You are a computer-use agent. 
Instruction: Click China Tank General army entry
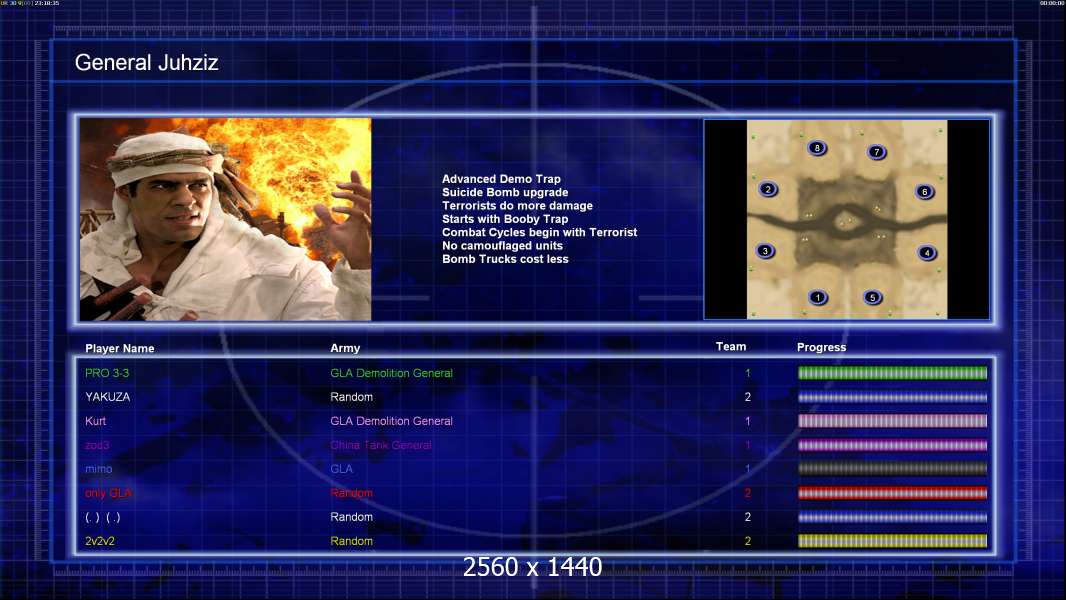pos(381,445)
